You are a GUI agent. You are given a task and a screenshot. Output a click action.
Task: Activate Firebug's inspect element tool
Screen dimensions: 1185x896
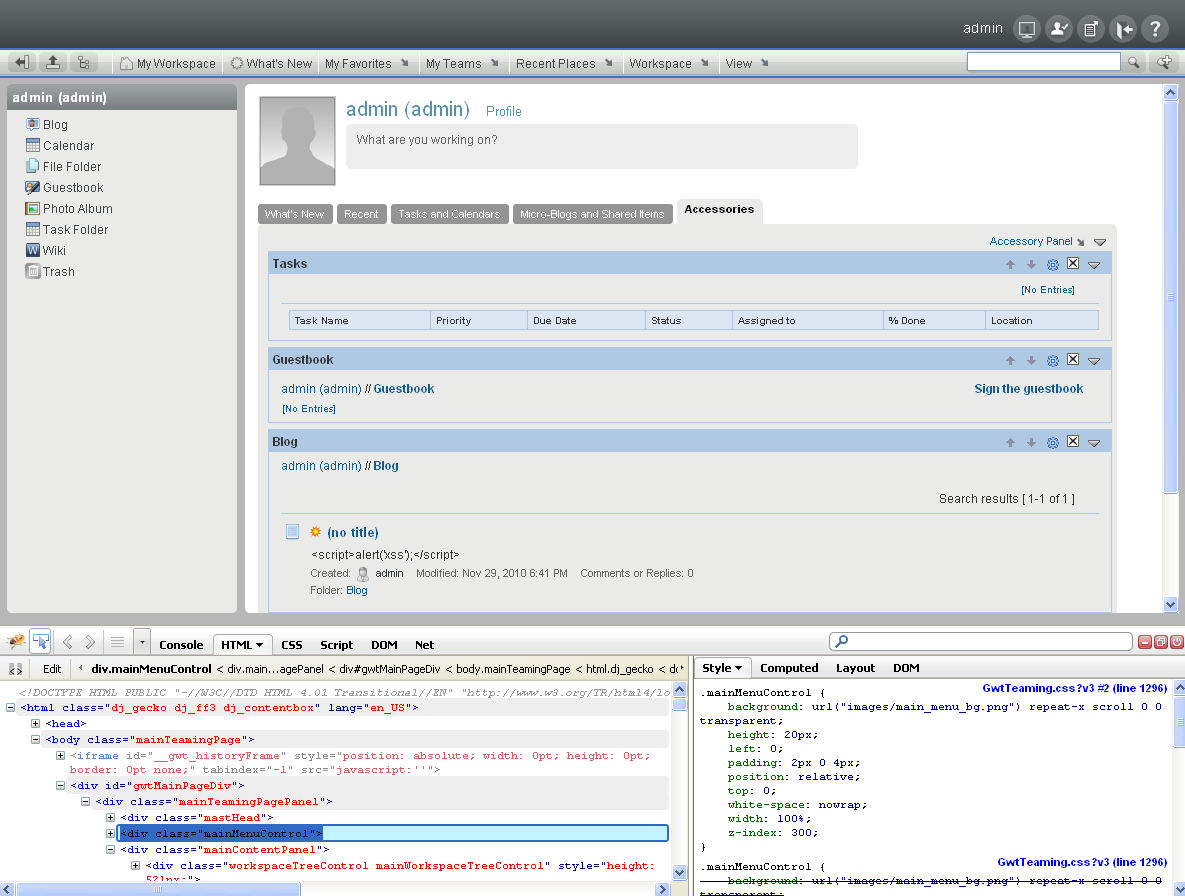41,642
